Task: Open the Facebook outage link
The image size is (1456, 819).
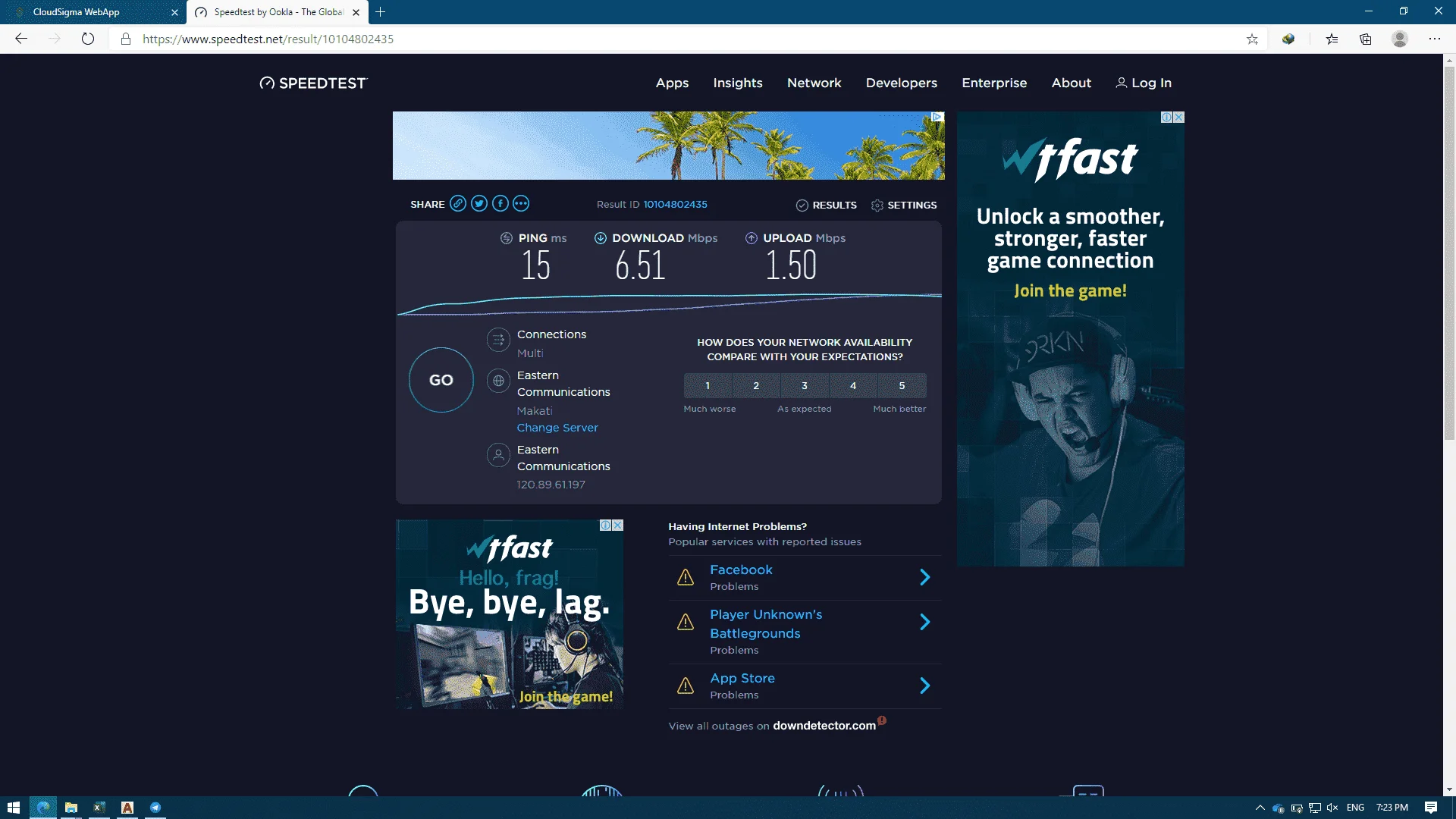Action: pos(741,570)
